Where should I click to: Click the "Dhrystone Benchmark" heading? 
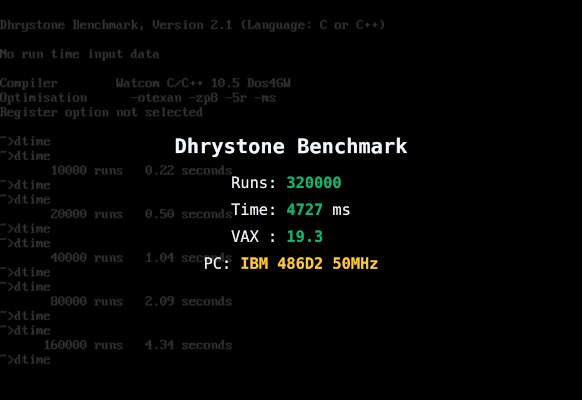(291, 147)
